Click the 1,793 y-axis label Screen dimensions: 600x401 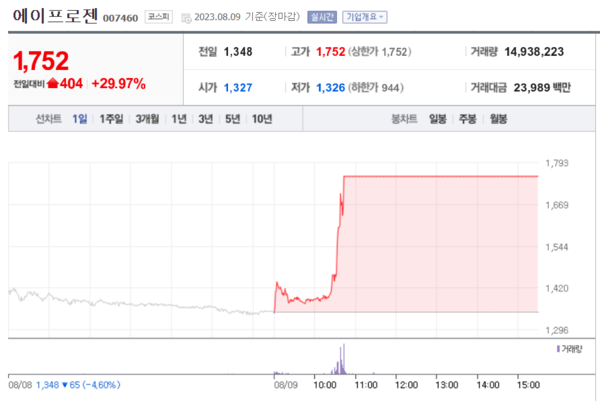tap(557, 163)
